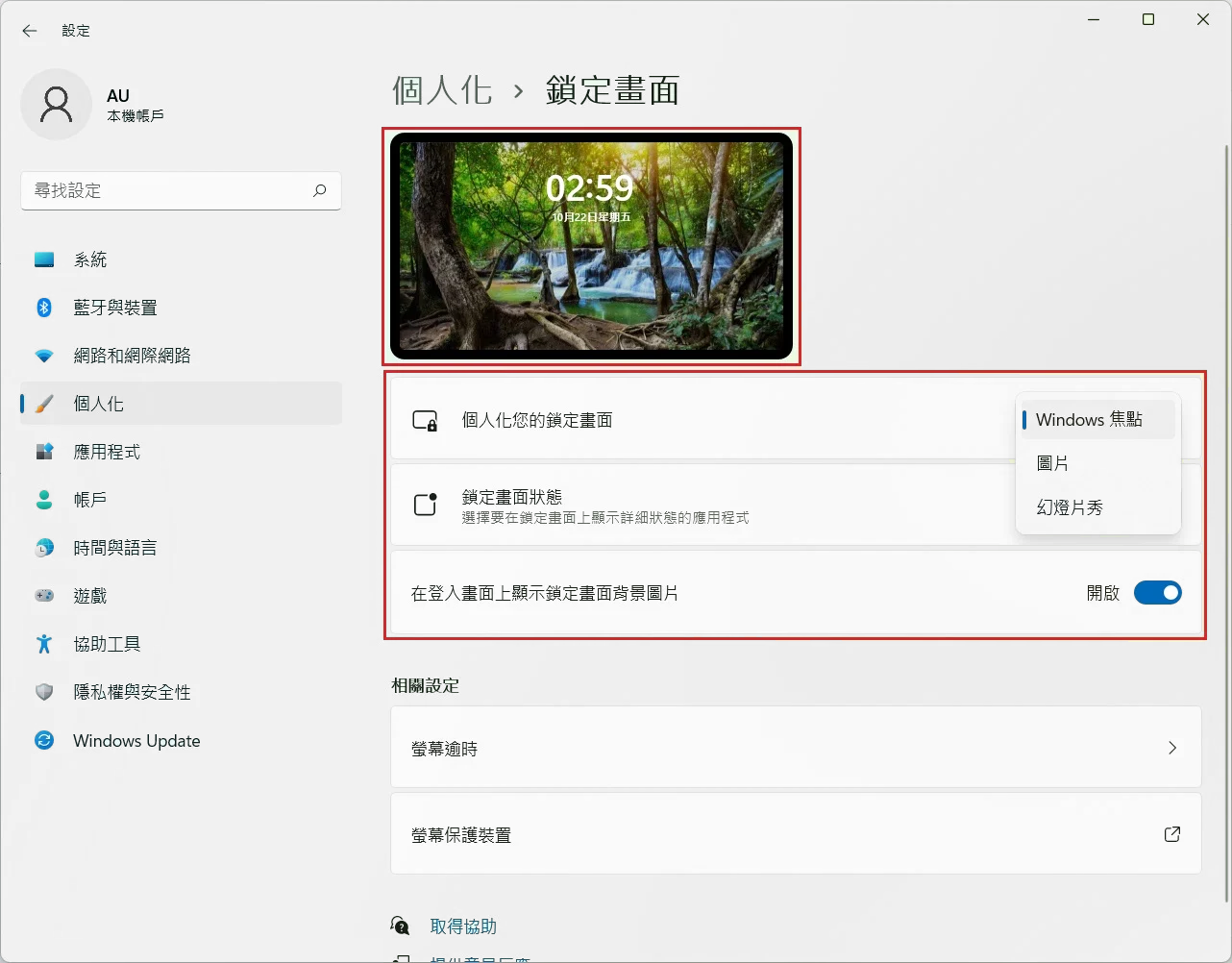Click the Gaming controller icon in the sidebar
Screen dimensions: 1232x963
point(44,596)
